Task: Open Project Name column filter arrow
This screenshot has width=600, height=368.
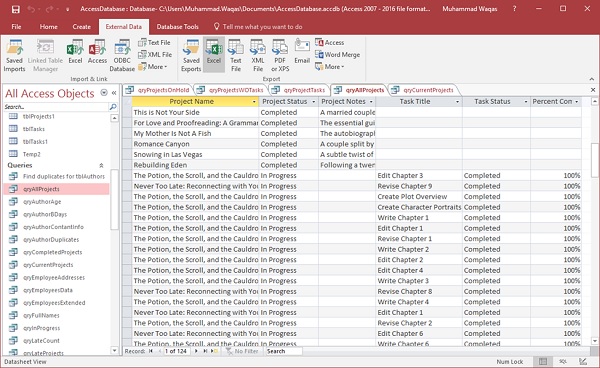Action: pos(254,102)
